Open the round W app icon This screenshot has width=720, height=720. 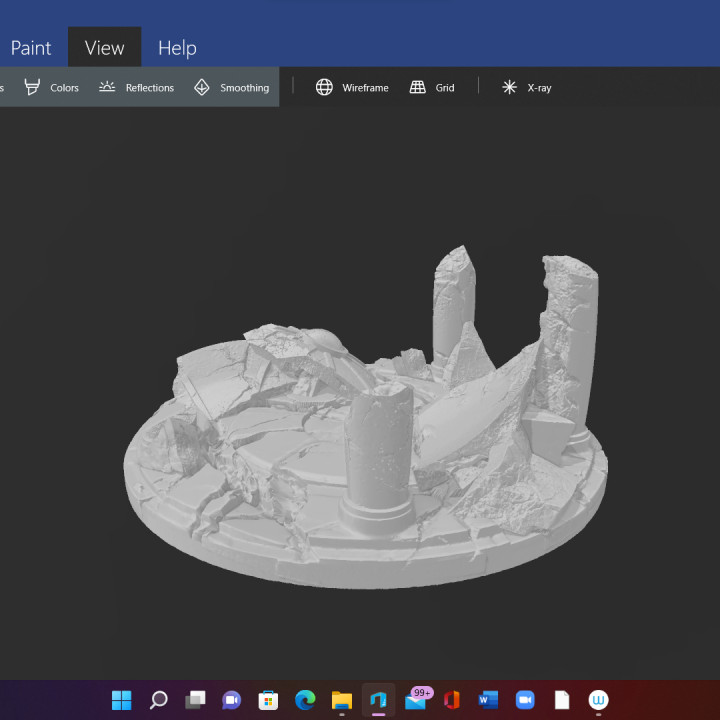click(x=598, y=700)
